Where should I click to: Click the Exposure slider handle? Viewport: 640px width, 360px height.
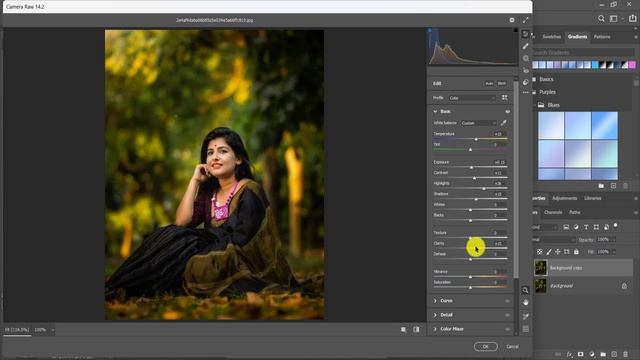(471, 167)
